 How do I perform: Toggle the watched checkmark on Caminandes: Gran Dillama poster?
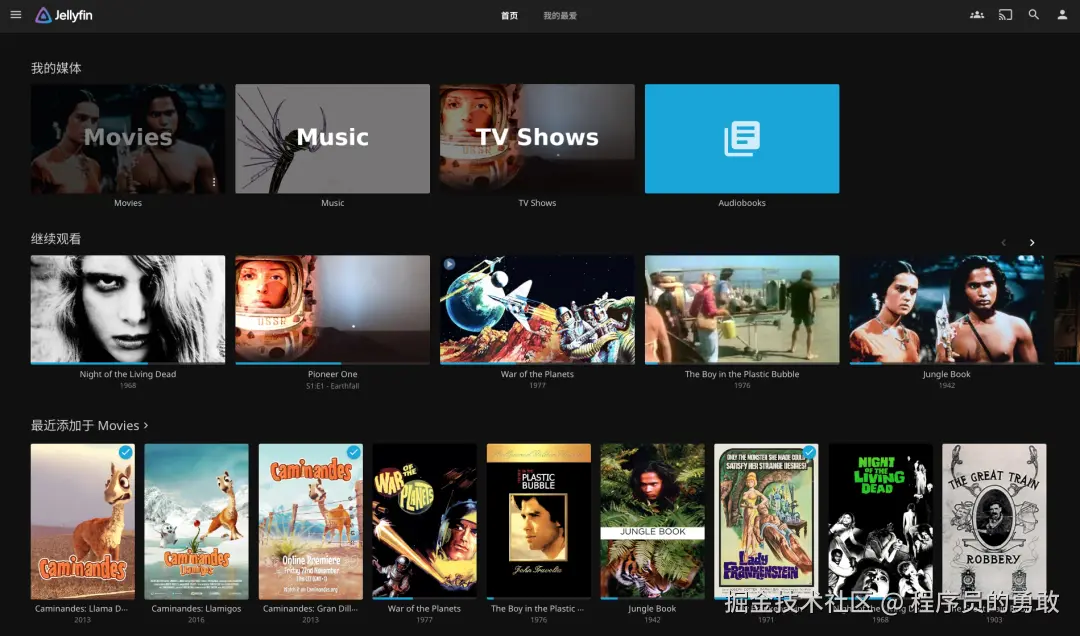click(353, 453)
